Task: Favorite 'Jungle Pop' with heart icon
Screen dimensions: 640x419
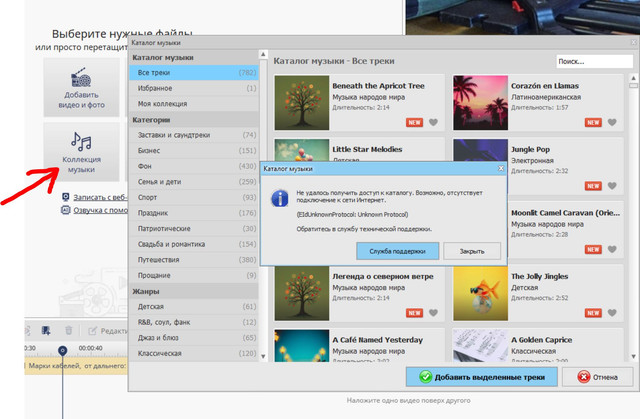Action: [x=612, y=186]
